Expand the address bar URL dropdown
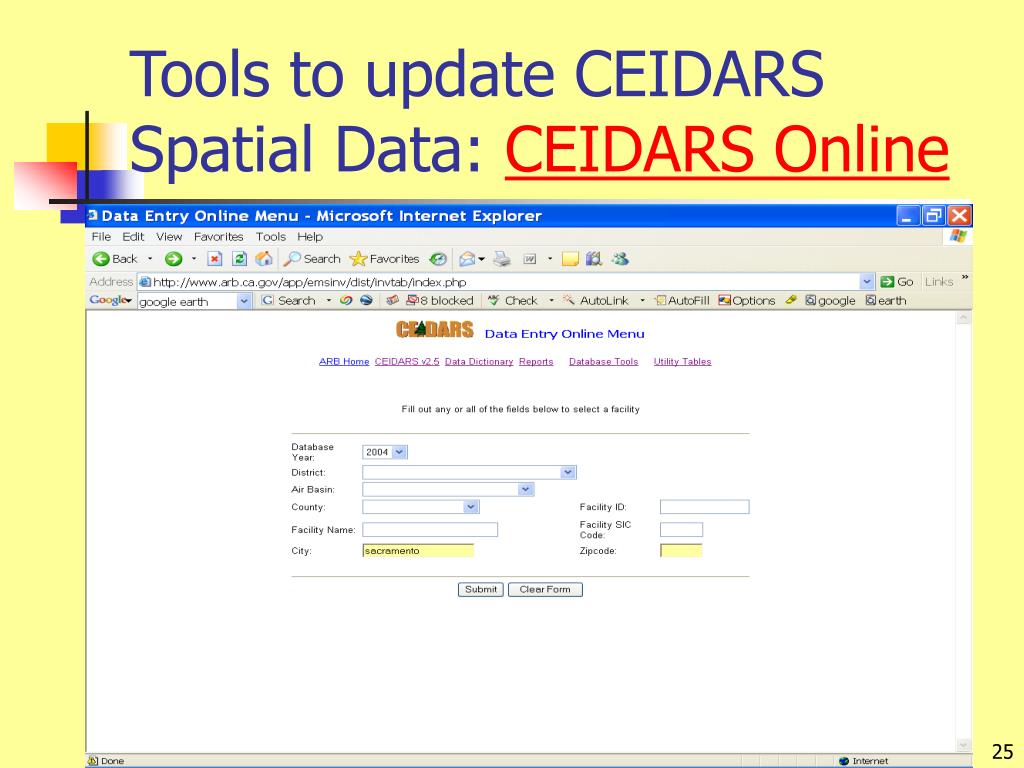The image size is (1024, 768). click(867, 281)
